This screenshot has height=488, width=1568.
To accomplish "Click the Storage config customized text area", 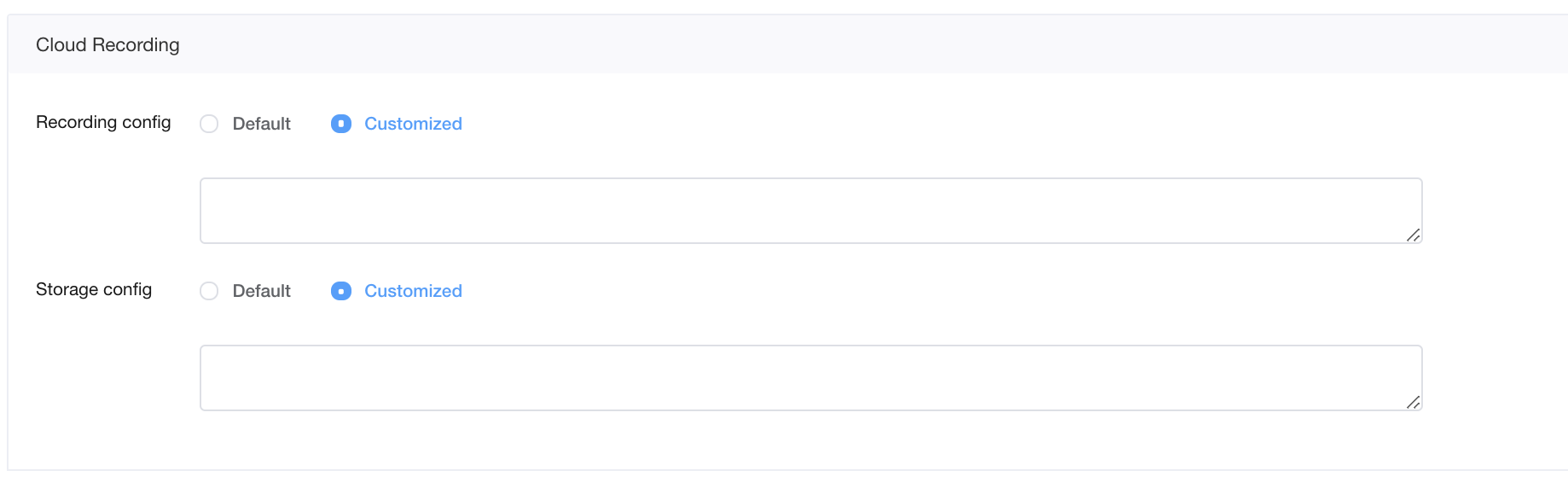I will (810, 378).
